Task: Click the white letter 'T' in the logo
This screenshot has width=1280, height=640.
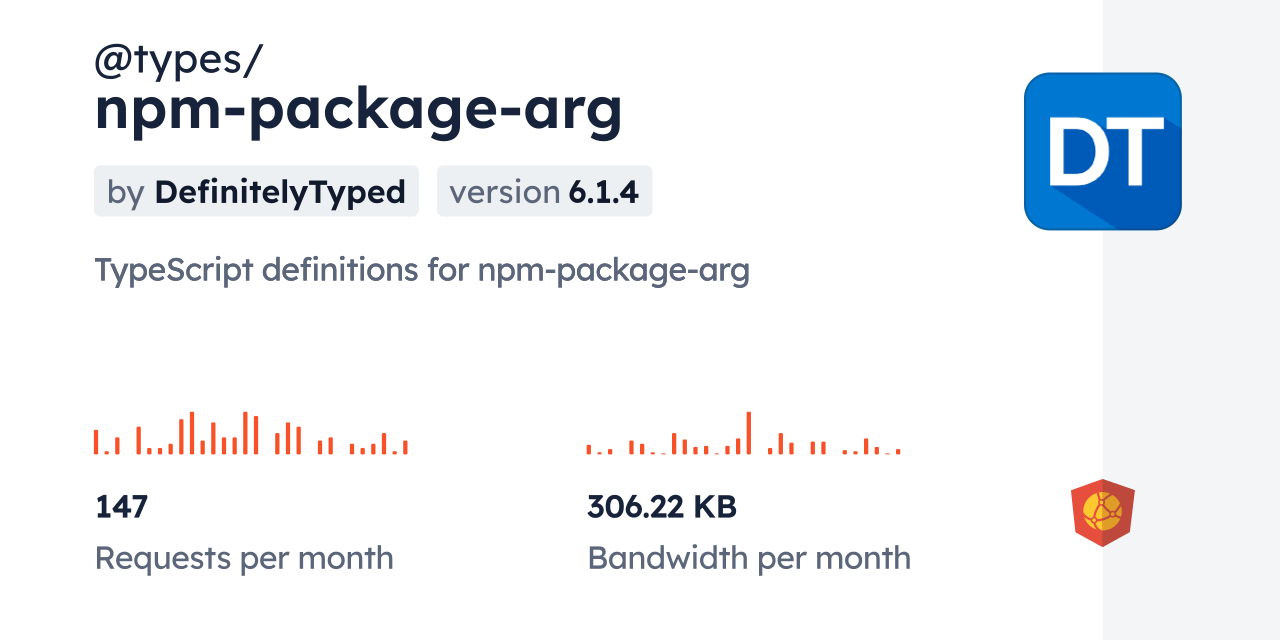Action: click(1138, 152)
